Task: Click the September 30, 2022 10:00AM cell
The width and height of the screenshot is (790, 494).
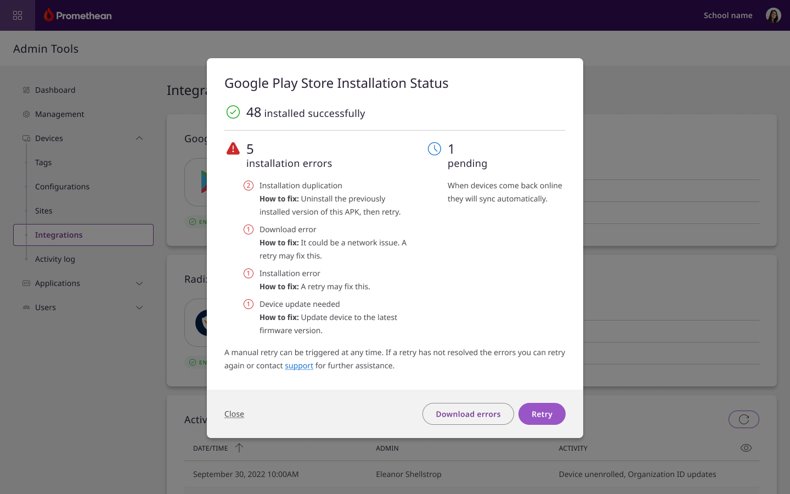Action: pos(246,474)
